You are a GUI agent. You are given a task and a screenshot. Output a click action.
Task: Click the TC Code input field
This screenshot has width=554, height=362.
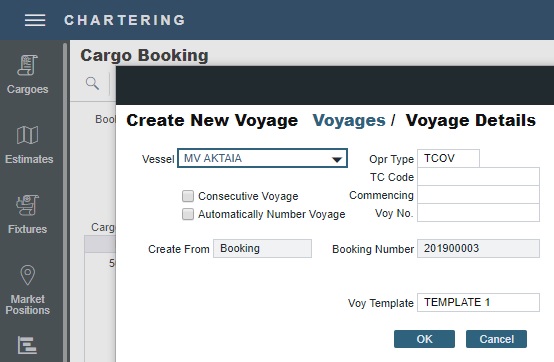click(x=478, y=177)
